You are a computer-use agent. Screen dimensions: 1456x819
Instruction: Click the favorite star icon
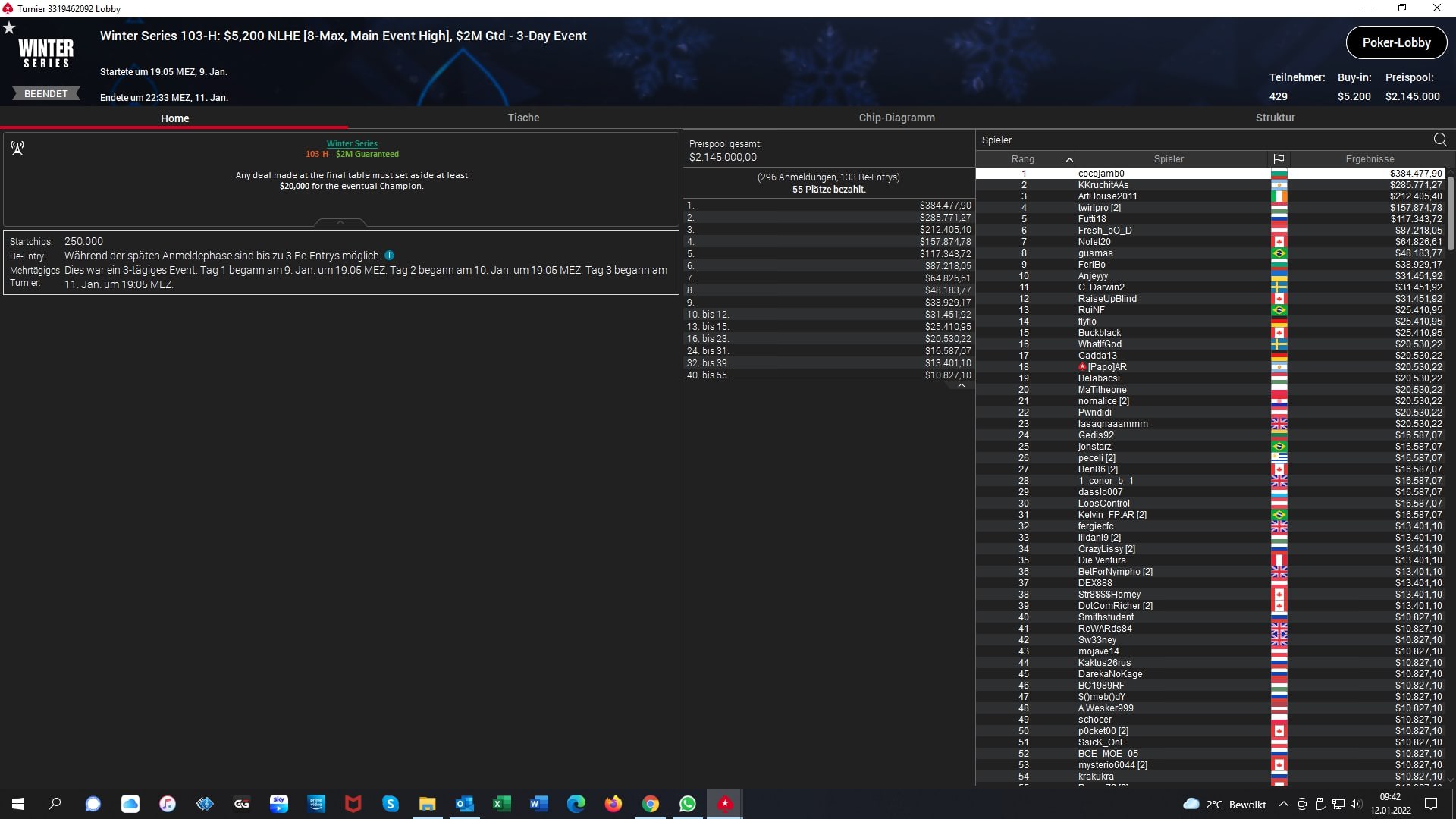click(x=9, y=28)
